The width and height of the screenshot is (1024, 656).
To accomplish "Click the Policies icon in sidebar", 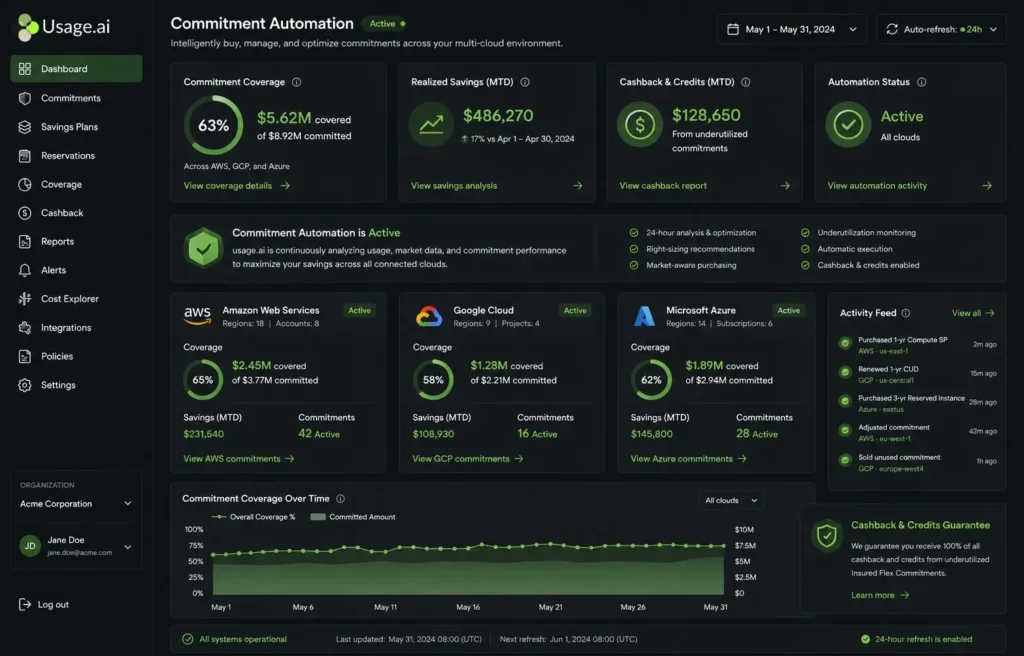I will tap(25, 356).
